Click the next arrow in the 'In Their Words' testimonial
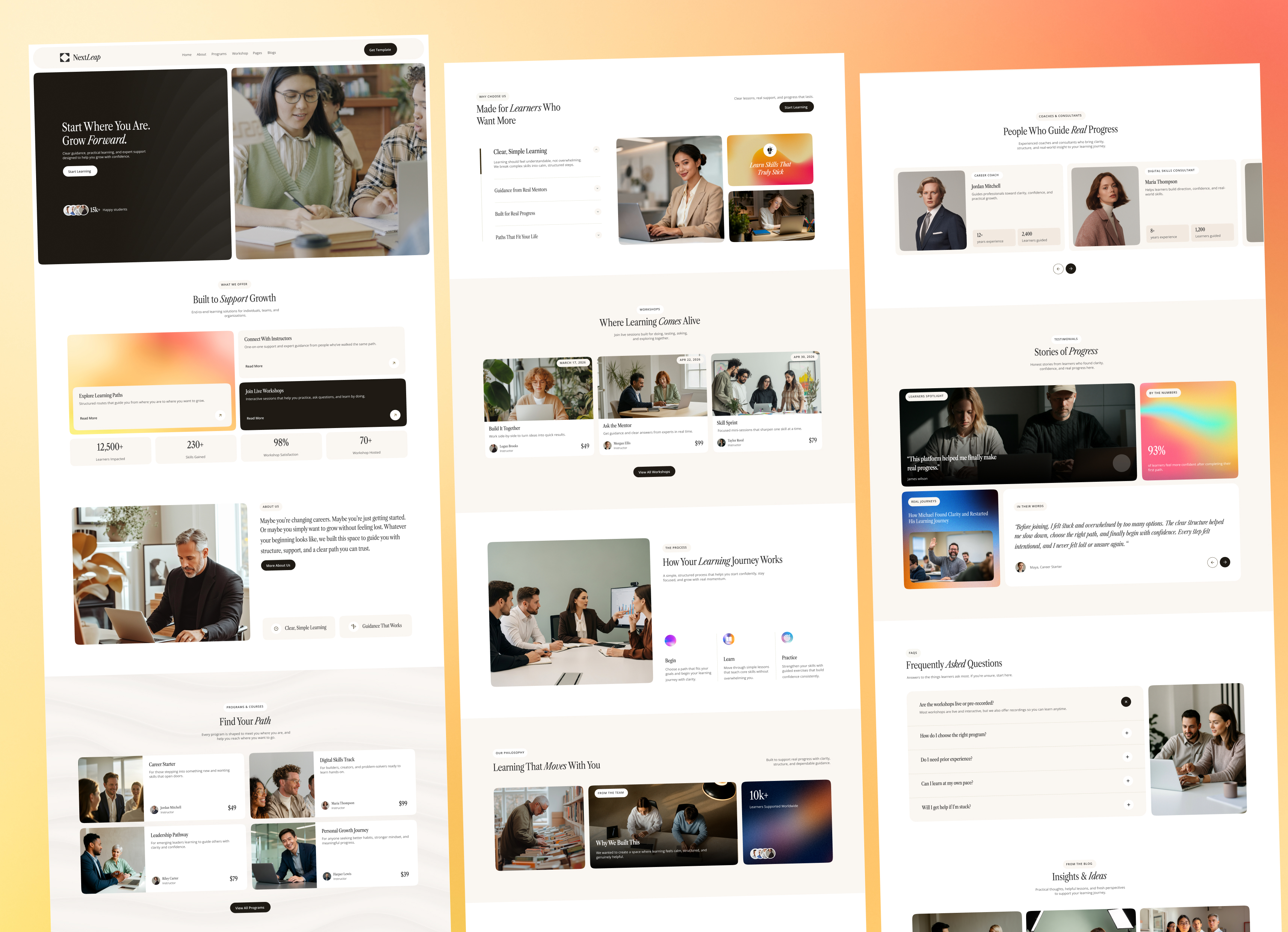 (1226, 562)
